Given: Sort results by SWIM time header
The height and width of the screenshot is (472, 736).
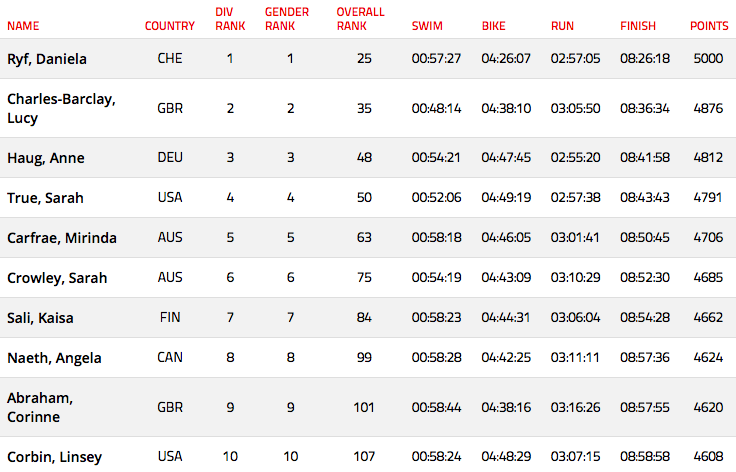Looking at the screenshot, I should click(427, 26).
